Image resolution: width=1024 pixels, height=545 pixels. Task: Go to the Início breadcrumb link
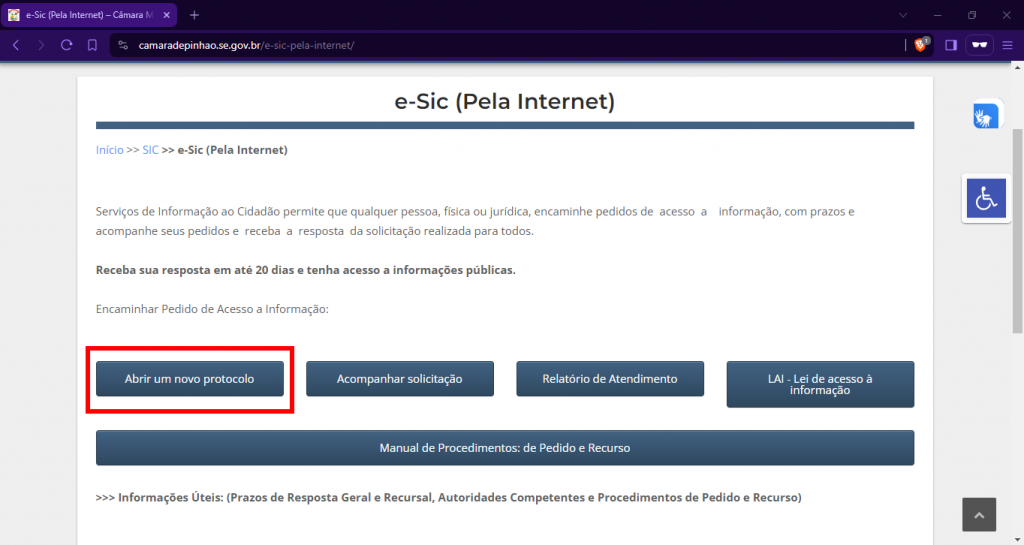click(109, 150)
